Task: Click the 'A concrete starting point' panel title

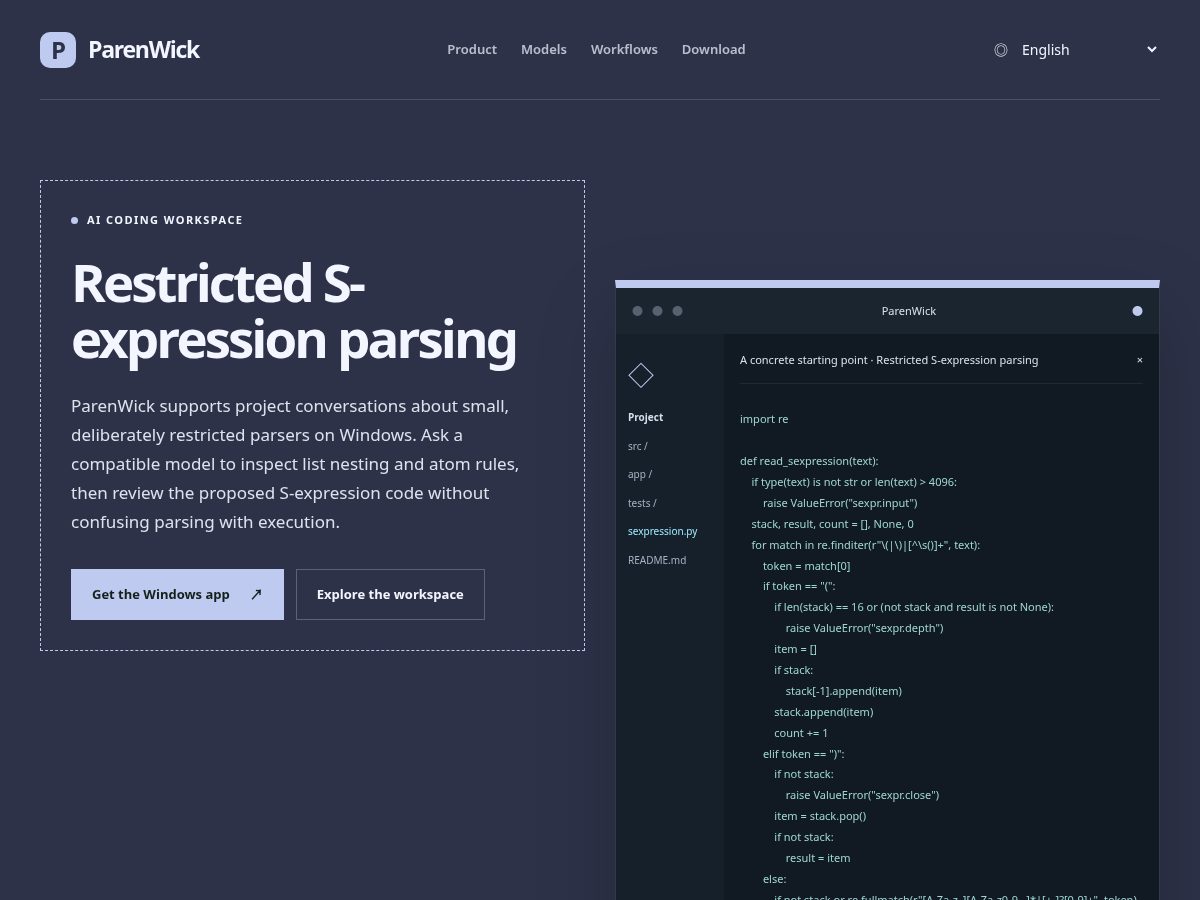Action: click(x=889, y=360)
